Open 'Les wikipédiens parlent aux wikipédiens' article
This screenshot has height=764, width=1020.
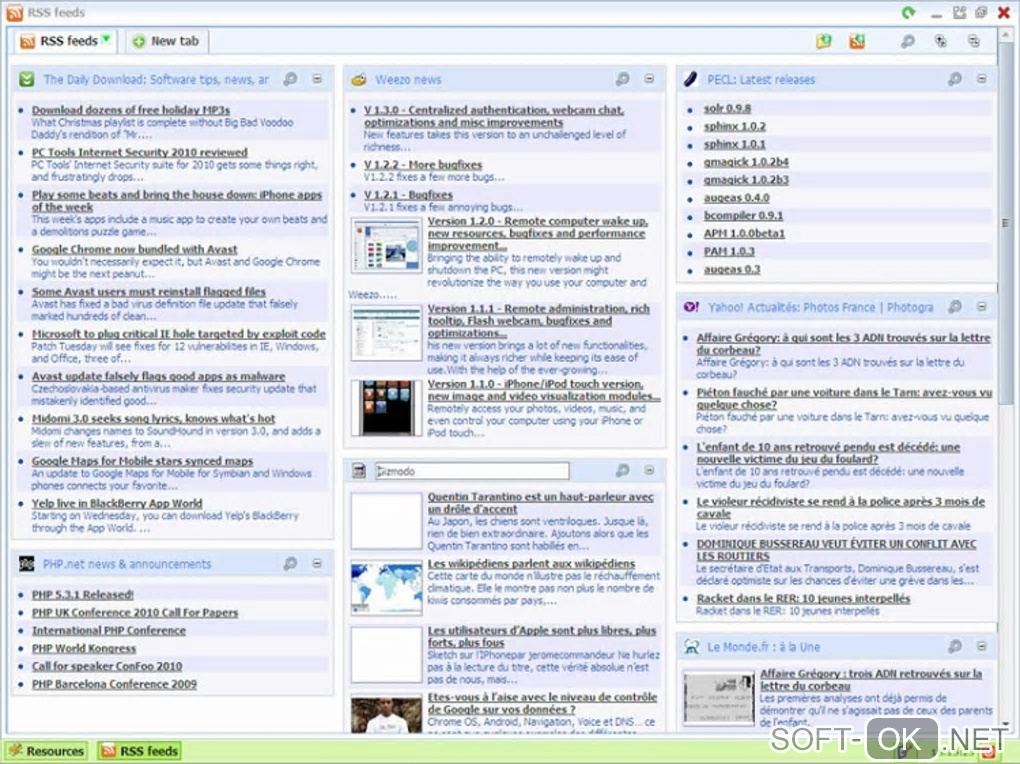click(531, 564)
